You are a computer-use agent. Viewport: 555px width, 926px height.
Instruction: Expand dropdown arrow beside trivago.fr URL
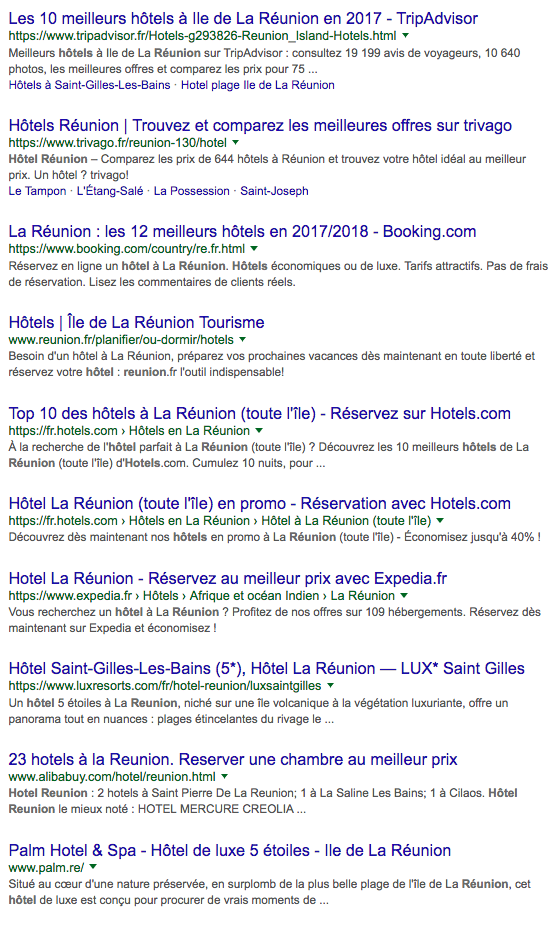(x=236, y=142)
